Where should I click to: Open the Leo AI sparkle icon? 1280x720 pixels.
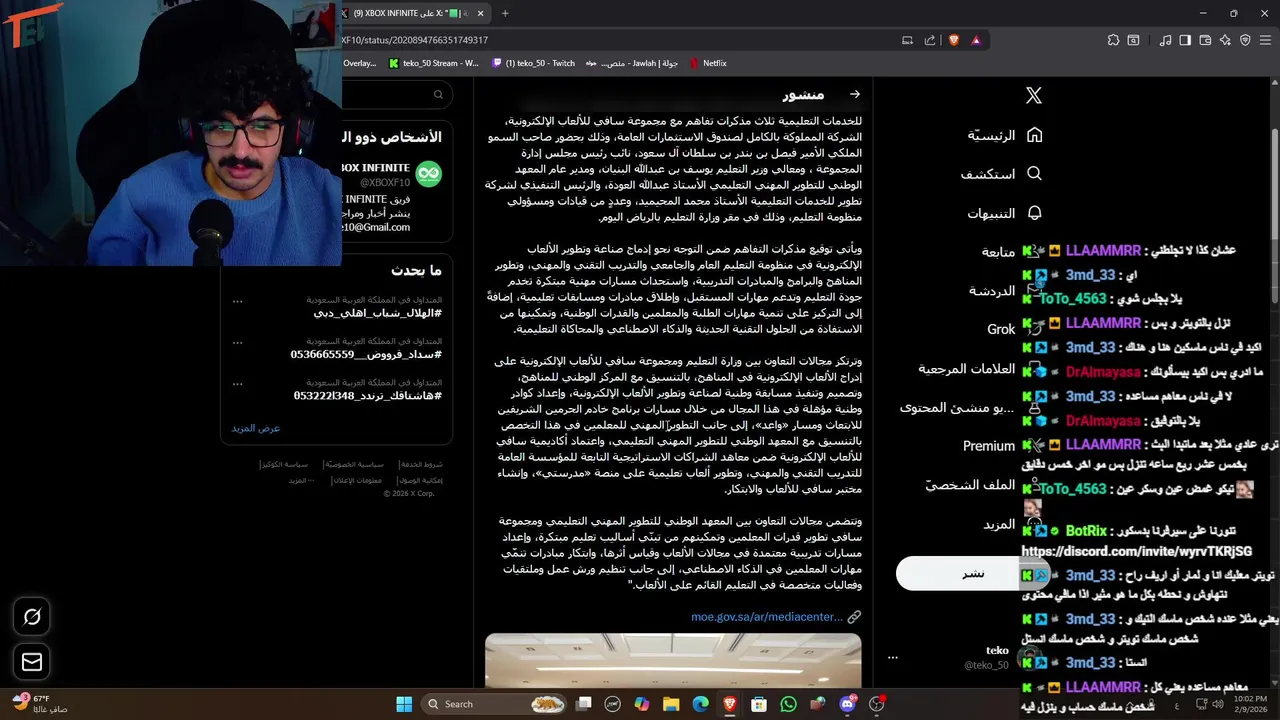pyautogui.click(x=1225, y=40)
